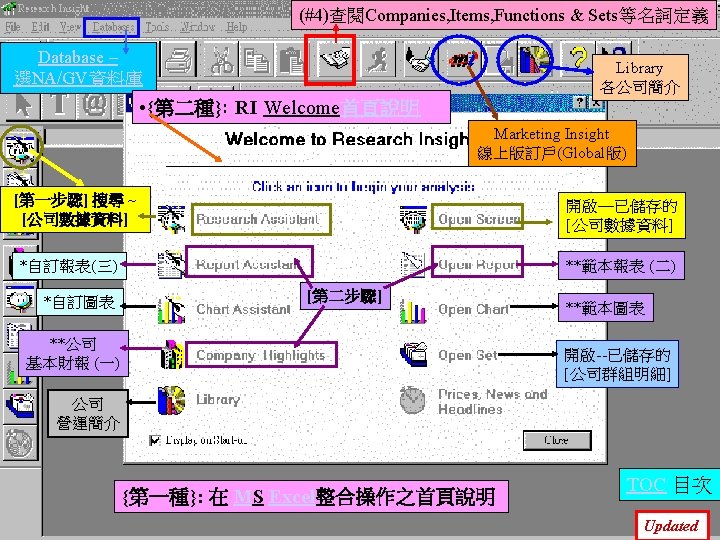
Task: Click the report sheet icon in left sidebar
Action: (x=18, y=334)
